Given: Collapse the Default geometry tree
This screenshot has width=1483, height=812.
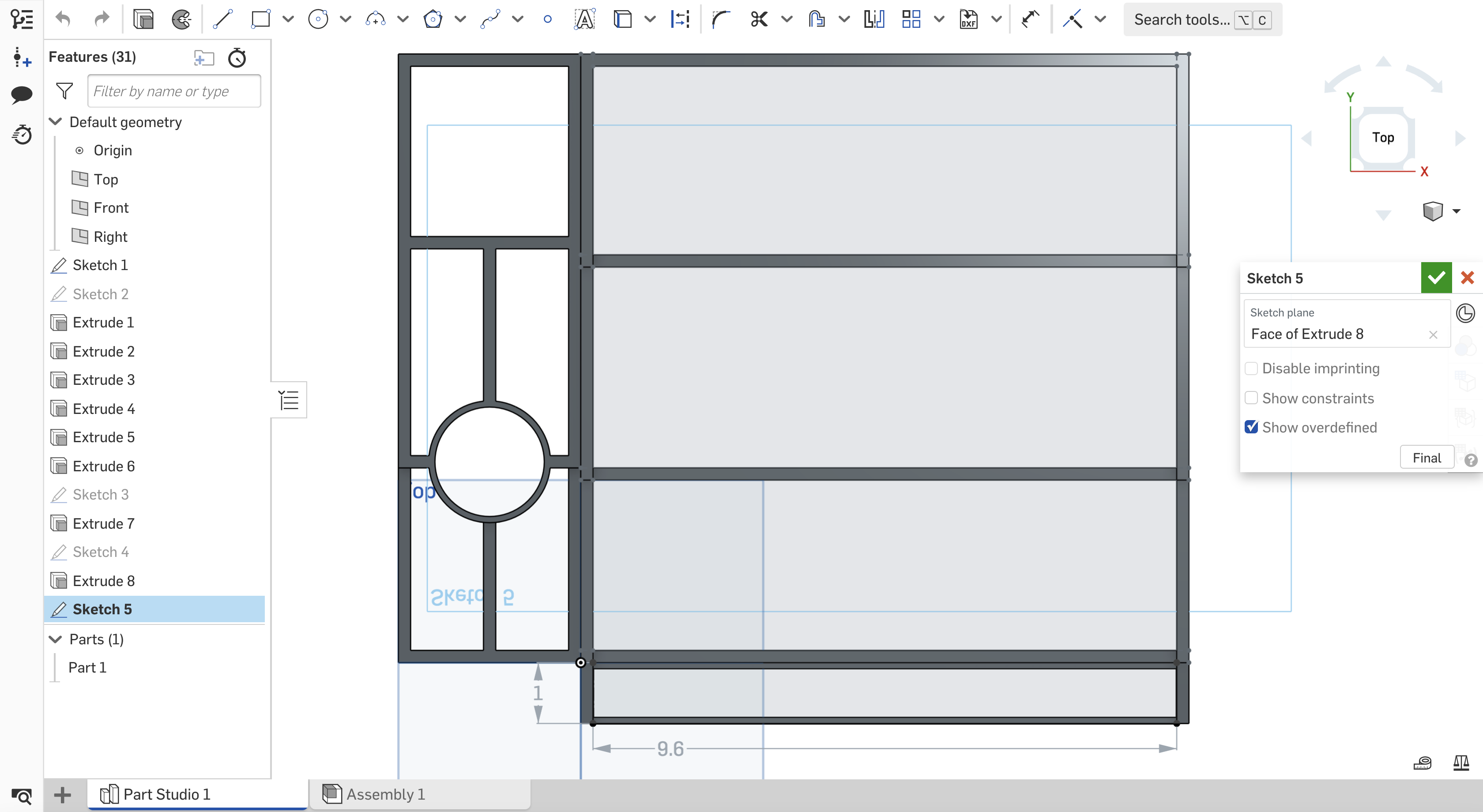Looking at the screenshot, I should 55,121.
